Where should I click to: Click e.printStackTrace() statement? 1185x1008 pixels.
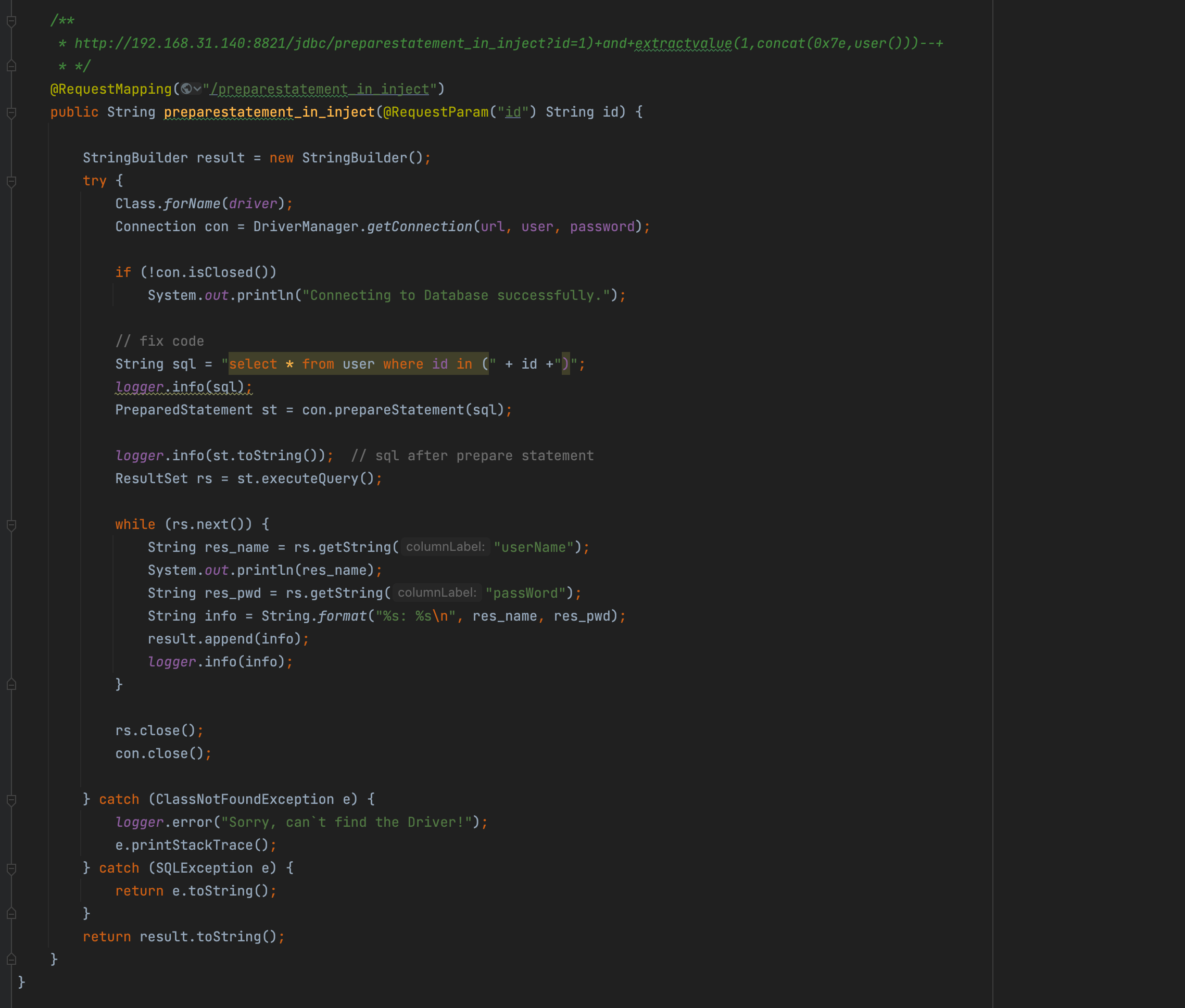pos(196,845)
